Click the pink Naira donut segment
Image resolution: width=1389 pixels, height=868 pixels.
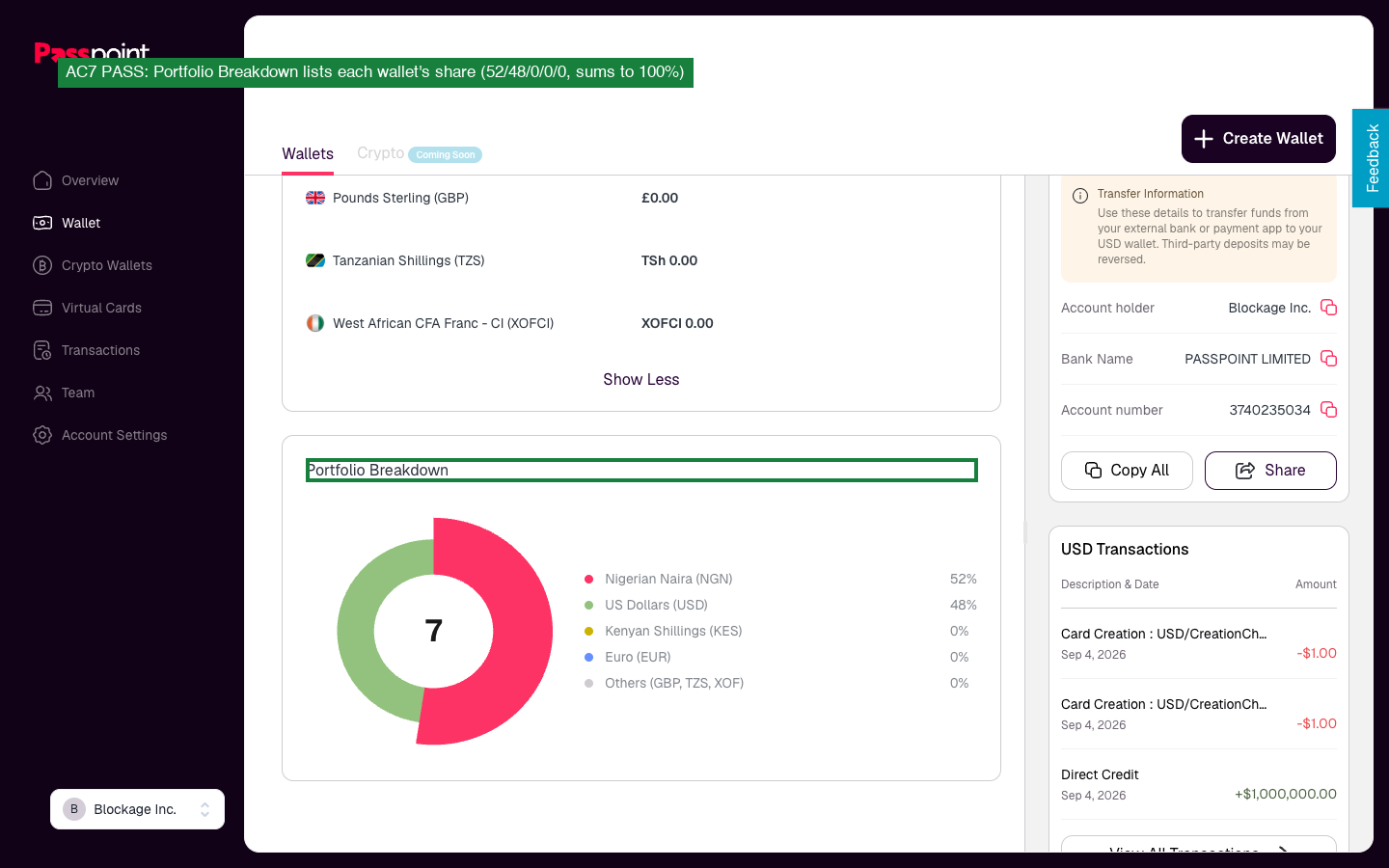click(521, 632)
